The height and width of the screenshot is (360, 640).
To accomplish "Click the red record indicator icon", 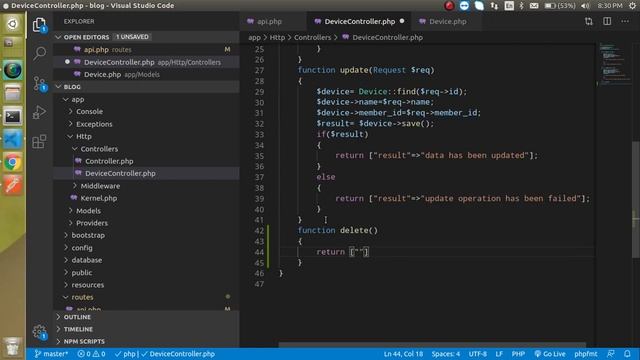I will click(449, 6).
